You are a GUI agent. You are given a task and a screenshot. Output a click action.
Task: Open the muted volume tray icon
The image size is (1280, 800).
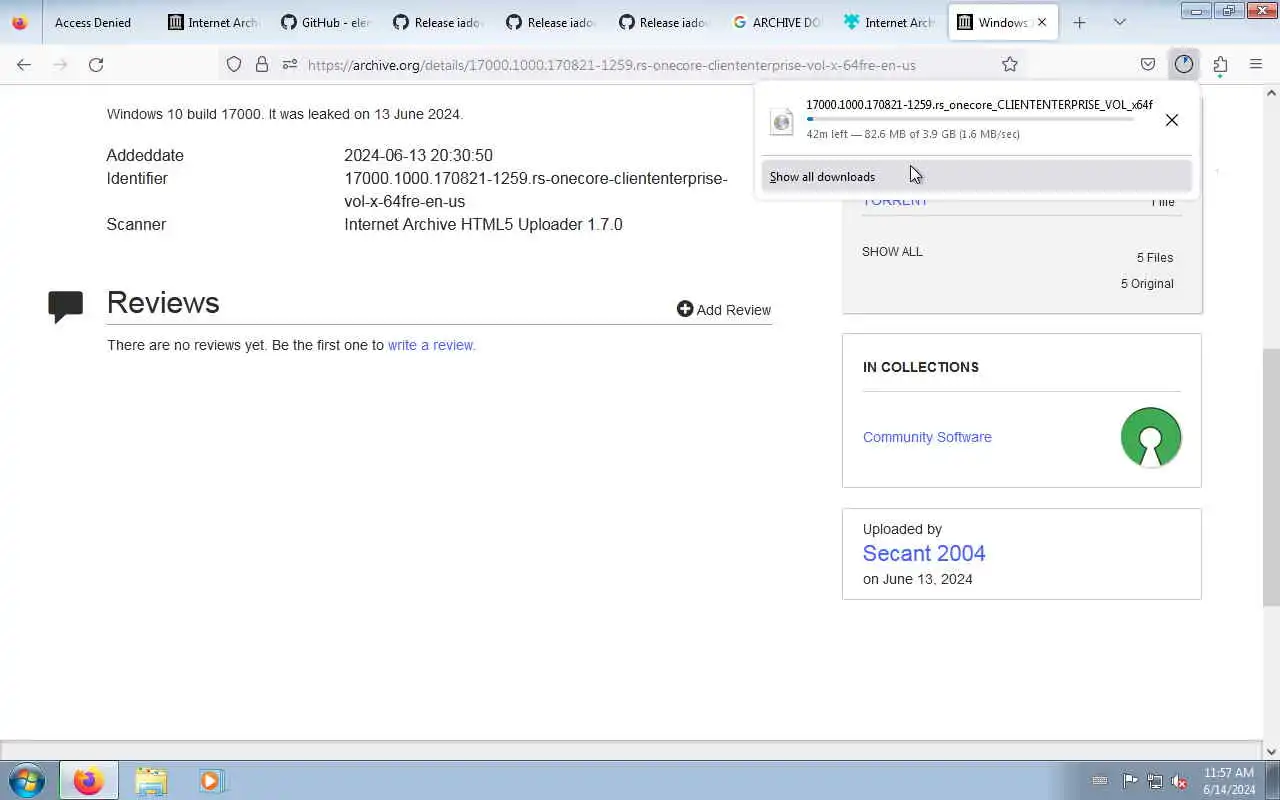click(x=1179, y=781)
